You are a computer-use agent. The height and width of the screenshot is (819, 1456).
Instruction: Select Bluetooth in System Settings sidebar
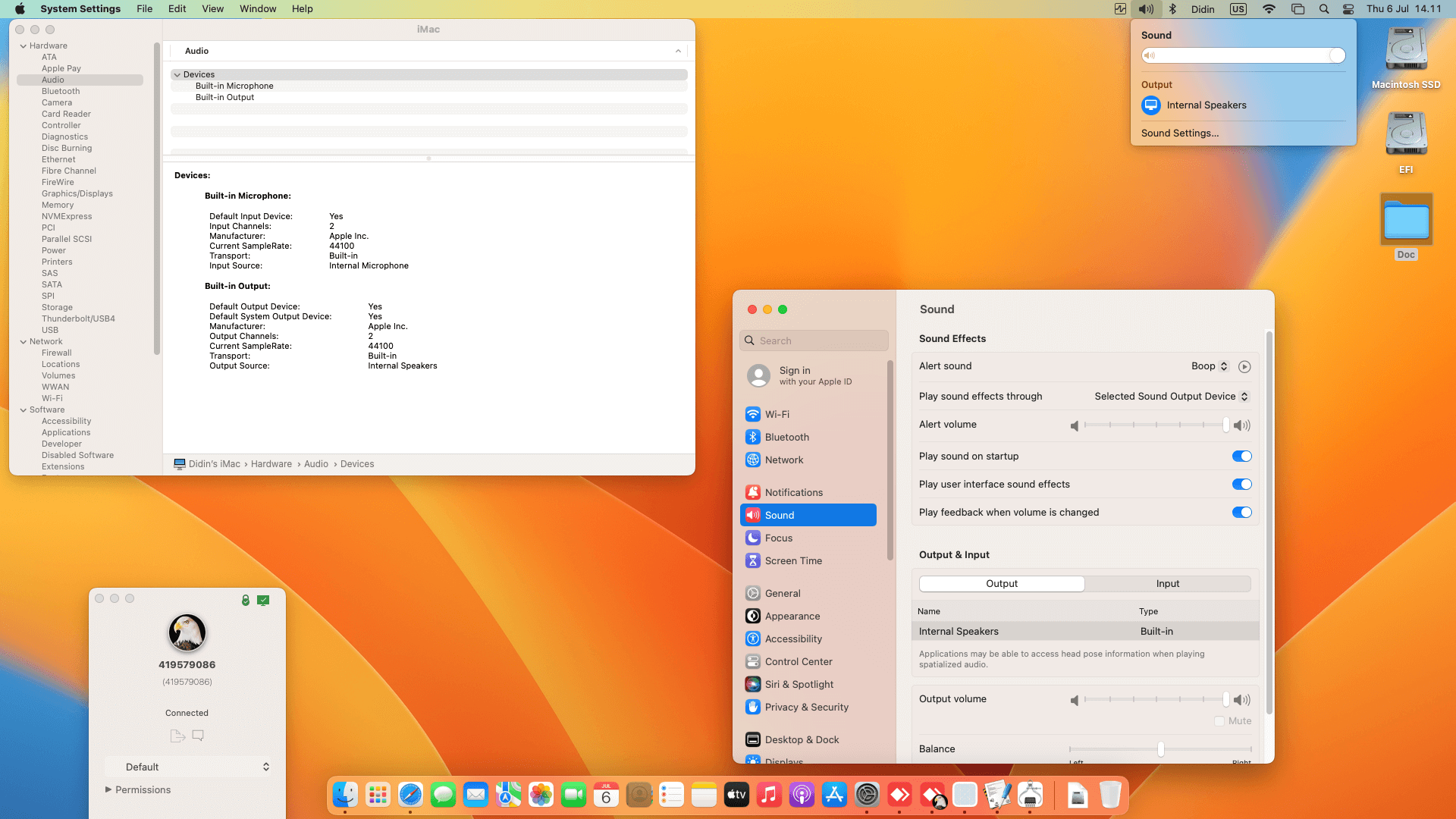point(787,437)
